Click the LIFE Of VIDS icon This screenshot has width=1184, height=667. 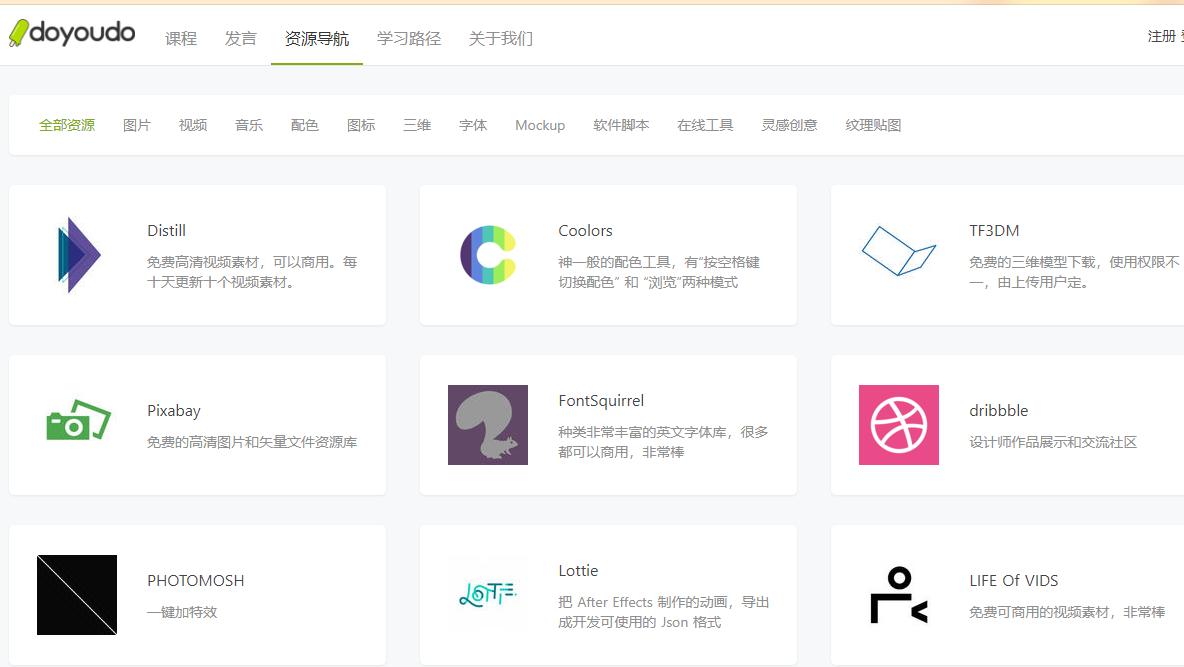click(x=898, y=594)
